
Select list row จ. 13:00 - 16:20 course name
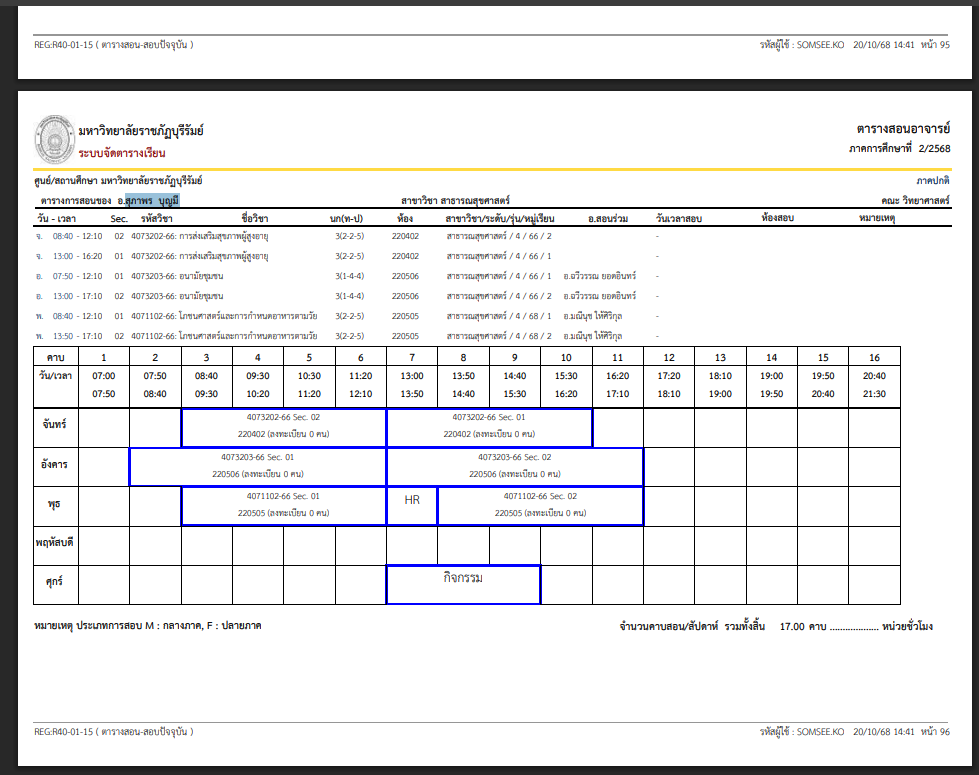coord(224,256)
